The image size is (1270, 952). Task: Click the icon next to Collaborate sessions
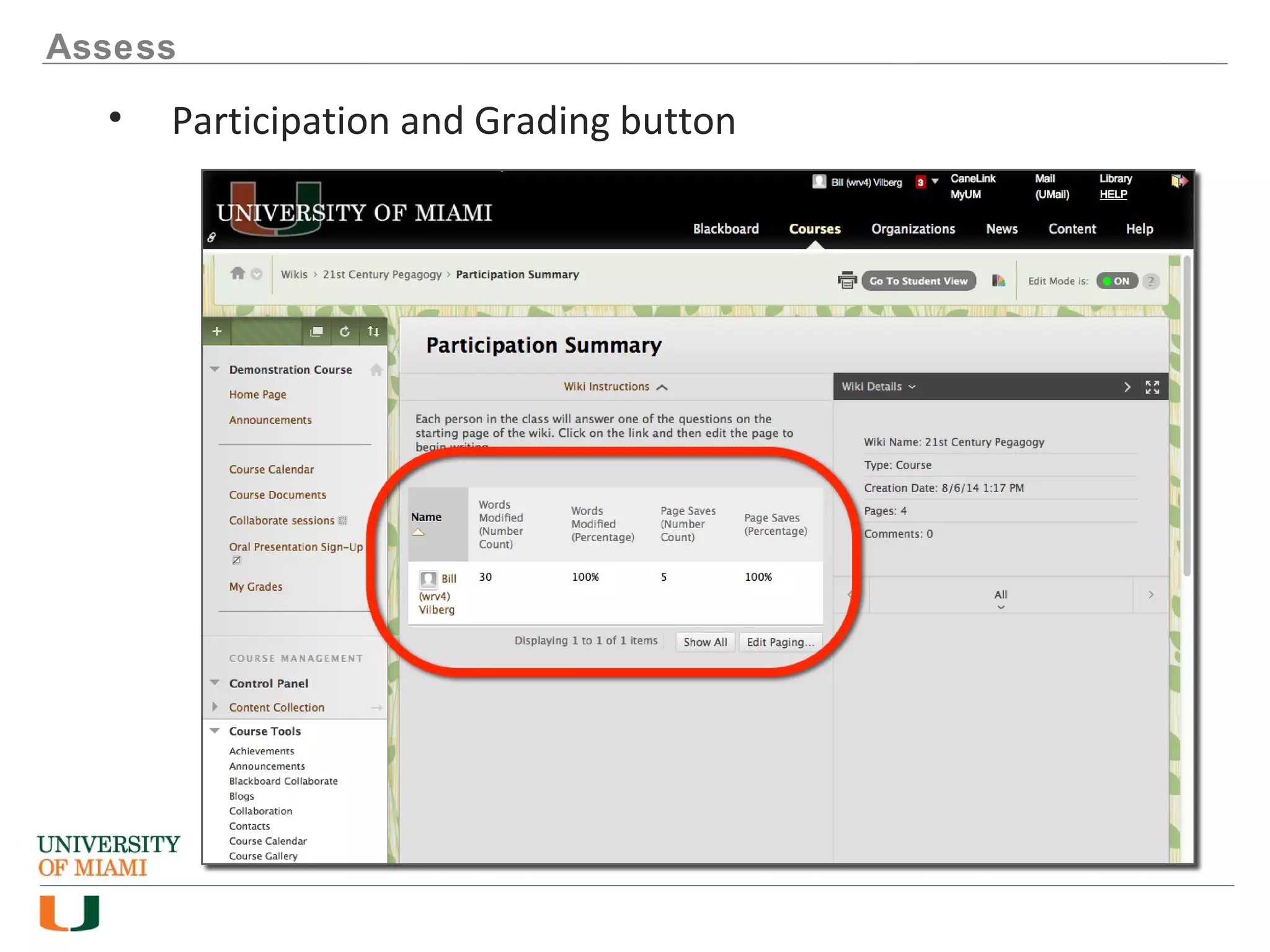click(342, 521)
